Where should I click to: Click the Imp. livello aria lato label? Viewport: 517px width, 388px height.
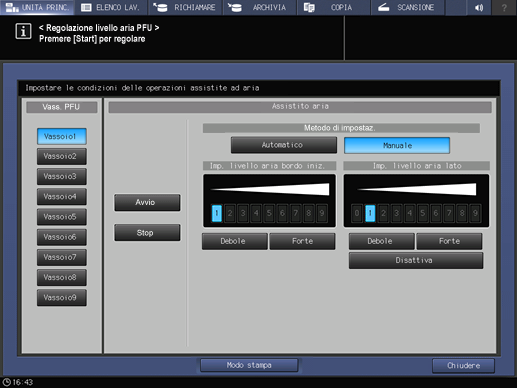click(417, 166)
